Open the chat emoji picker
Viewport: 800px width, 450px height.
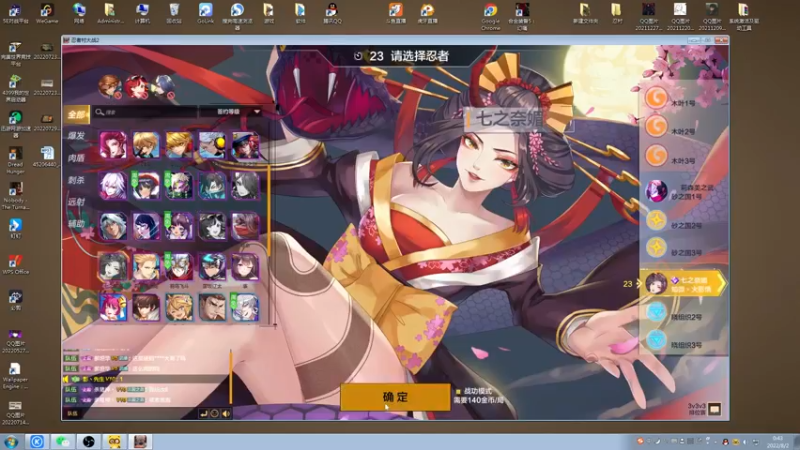(x=215, y=413)
